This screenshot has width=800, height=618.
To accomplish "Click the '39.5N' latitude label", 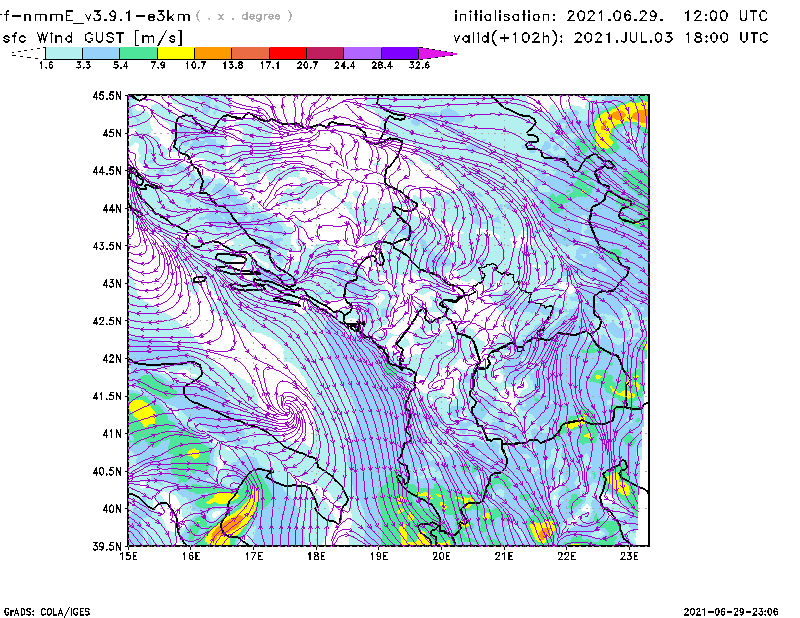I will point(107,547).
